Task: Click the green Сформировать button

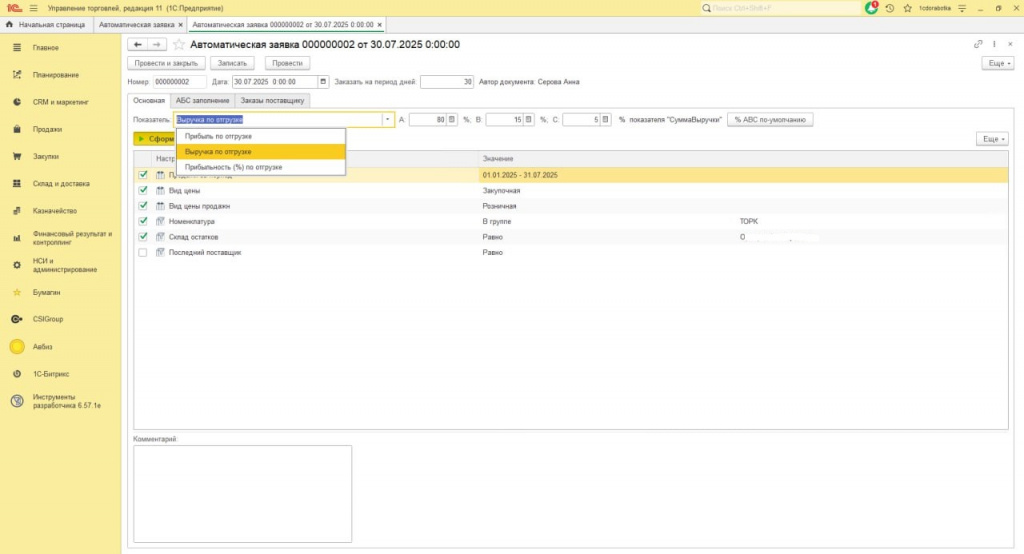Action: [155, 139]
